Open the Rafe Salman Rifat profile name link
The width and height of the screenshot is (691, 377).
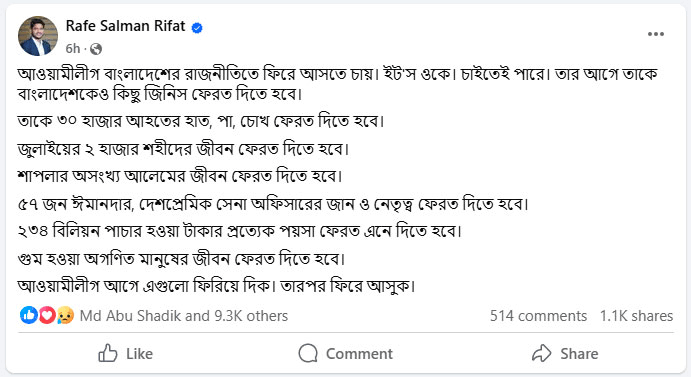pyautogui.click(x=125, y=26)
